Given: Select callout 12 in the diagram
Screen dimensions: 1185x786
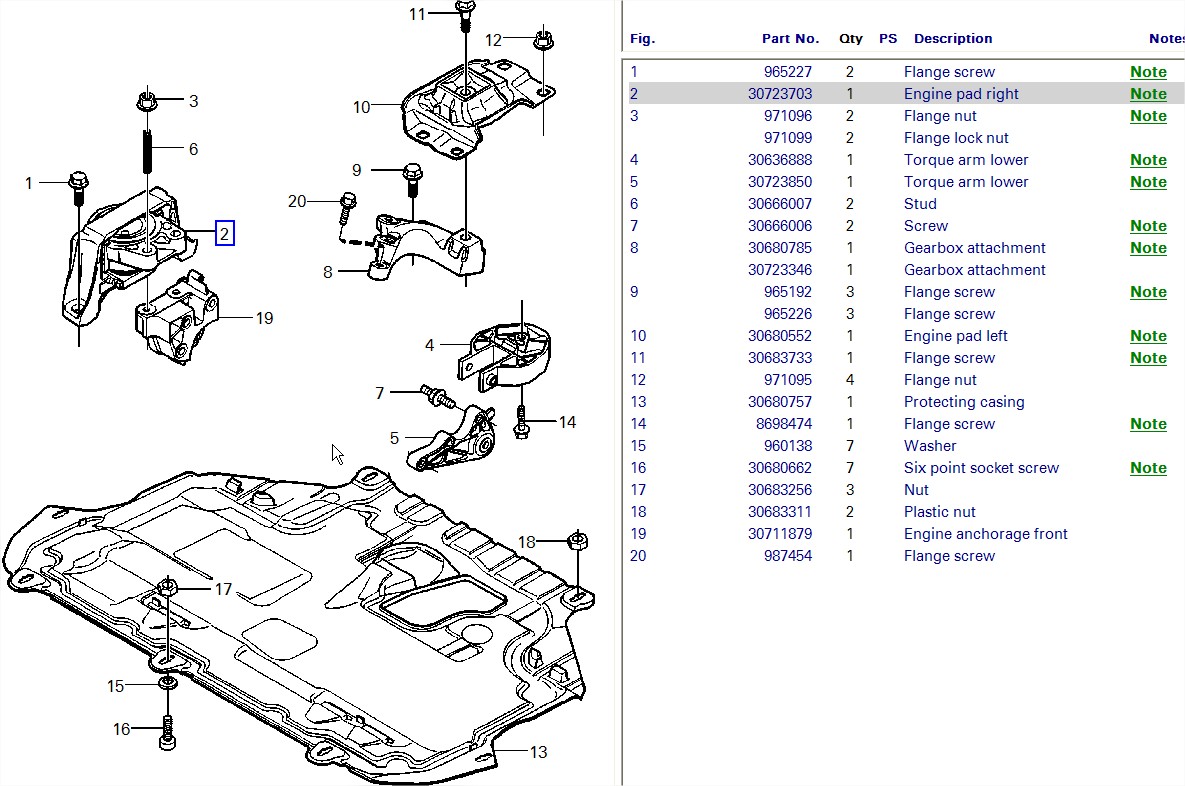Looking at the screenshot, I should coord(493,40).
